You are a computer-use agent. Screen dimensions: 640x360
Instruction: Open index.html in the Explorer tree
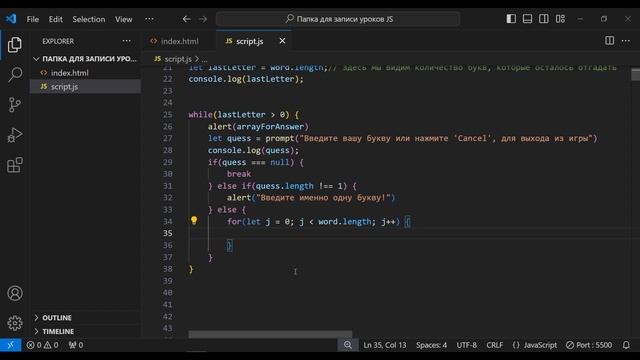pos(85,73)
